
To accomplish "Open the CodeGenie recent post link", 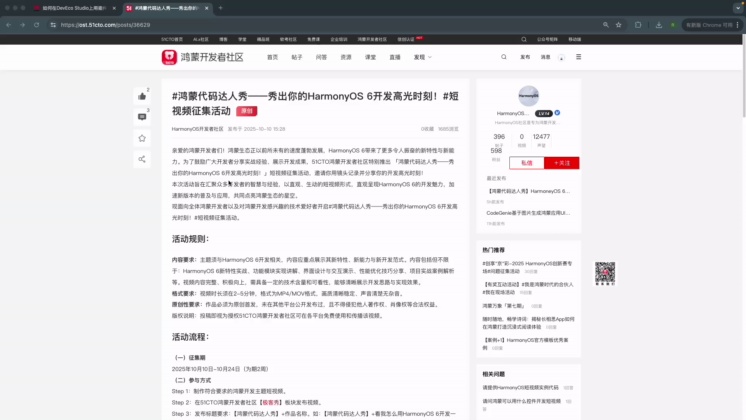I will click(528, 212).
